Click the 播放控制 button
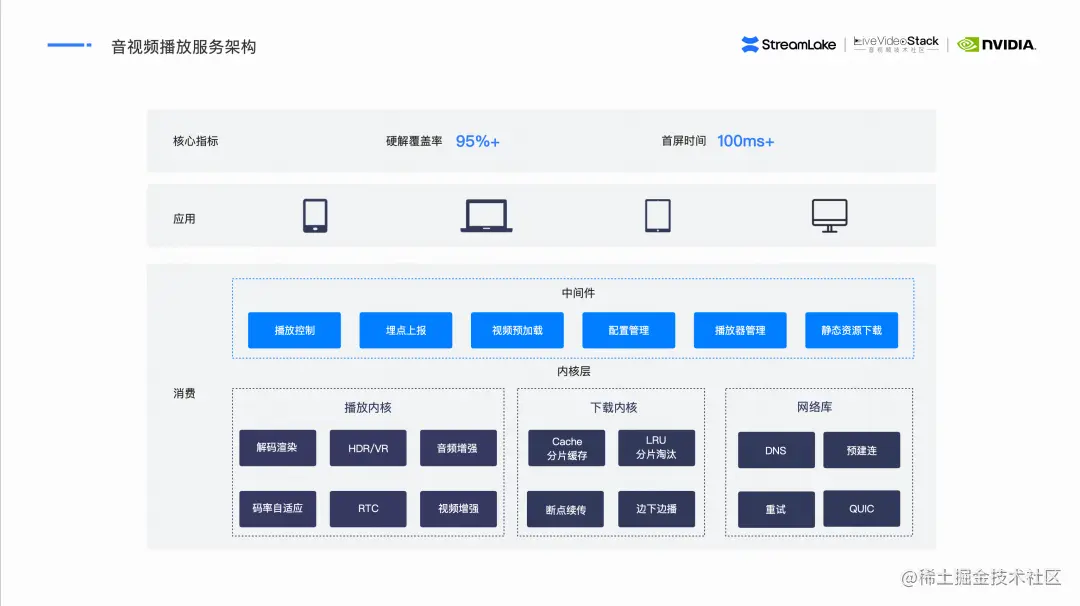1080x606 pixels. pos(294,330)
